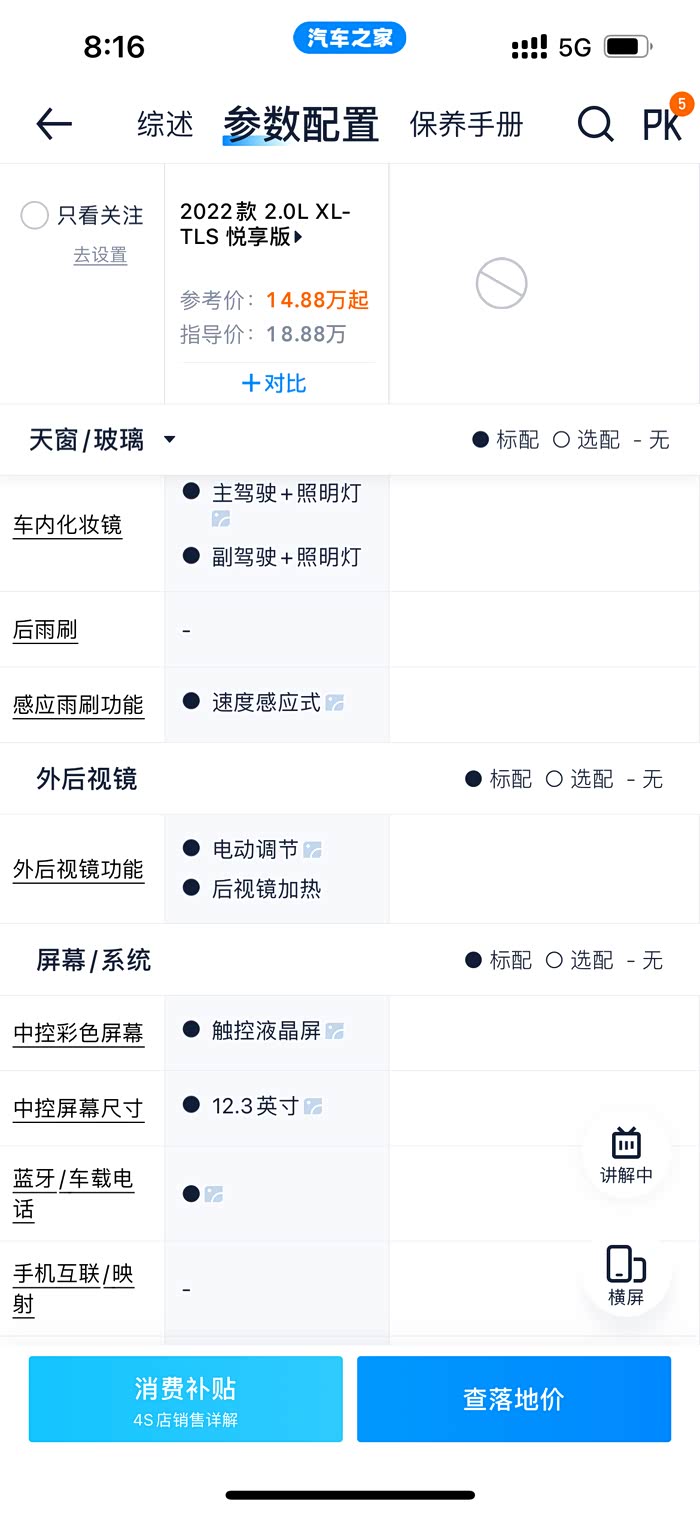Tap the 消费补贴 button
This screenshot has height=1514, width=700.
(x=186, y=1398)
